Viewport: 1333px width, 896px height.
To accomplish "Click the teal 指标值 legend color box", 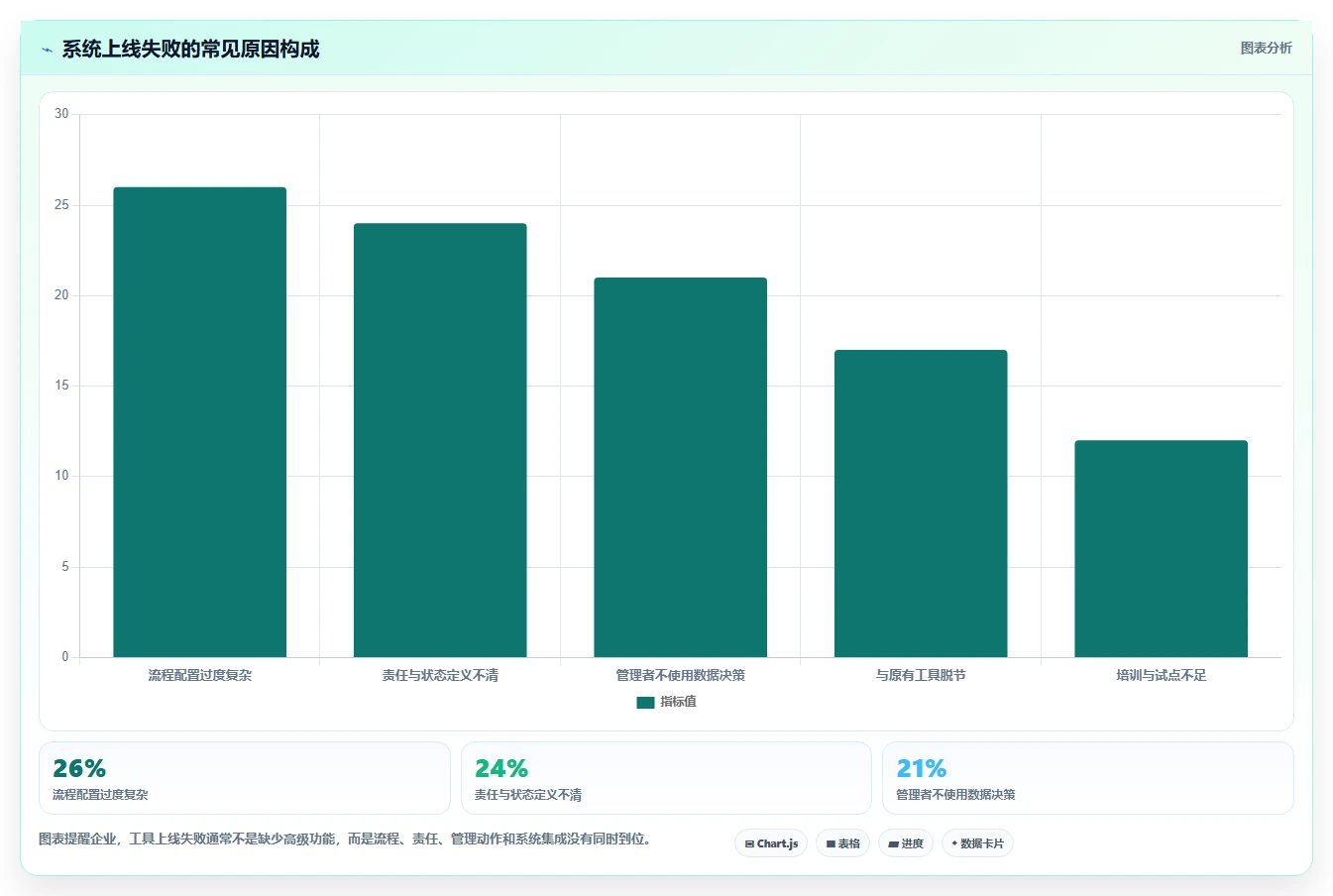I will coord(645,703).
